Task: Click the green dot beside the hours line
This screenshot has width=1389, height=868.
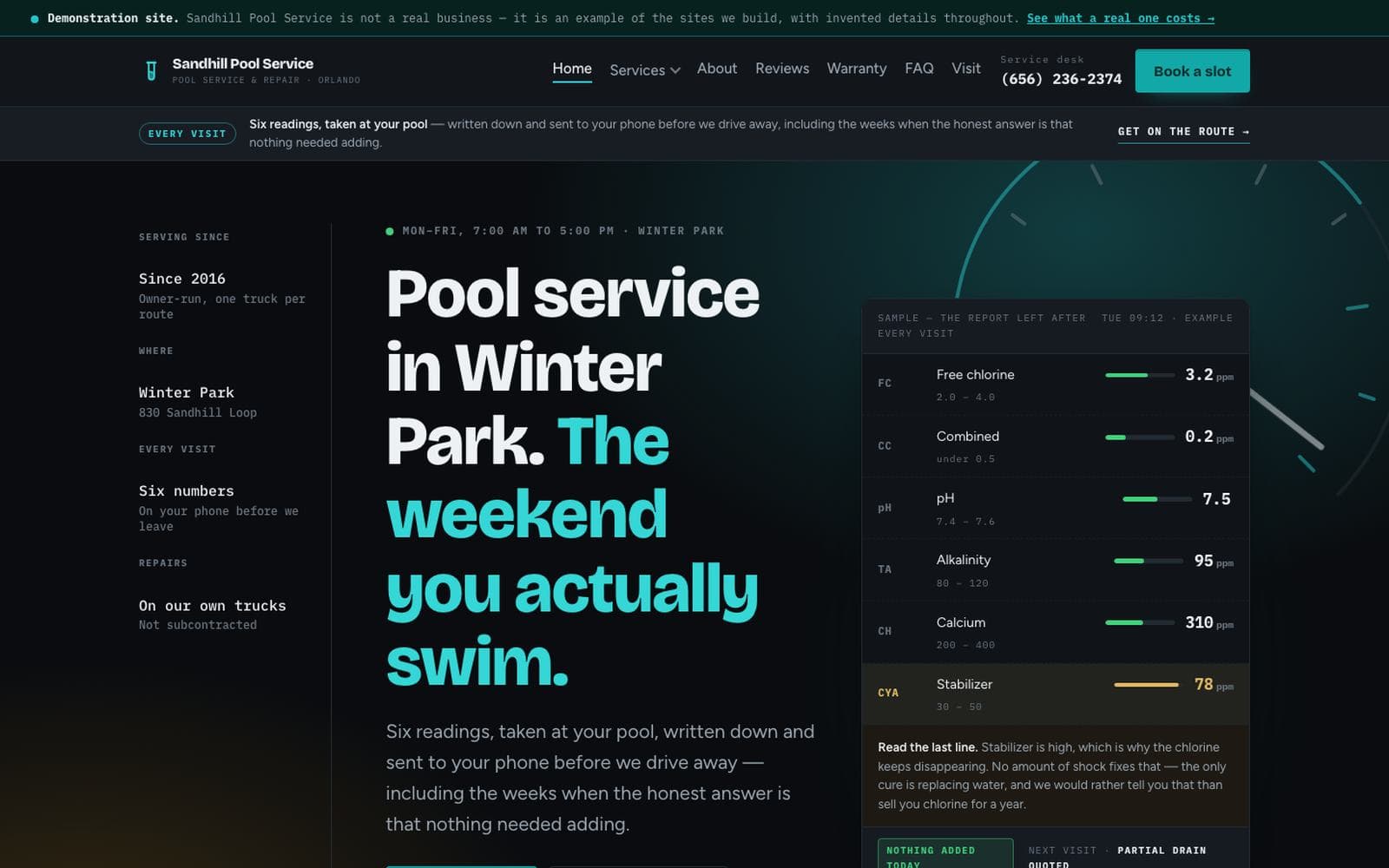Action: [390, 232]
